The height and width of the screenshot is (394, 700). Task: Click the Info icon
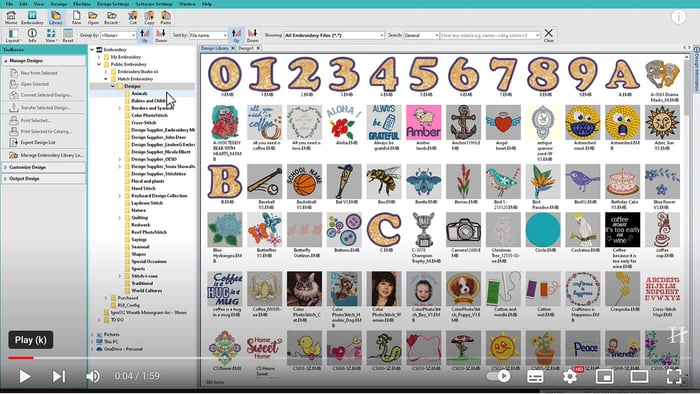coord(32,35)
